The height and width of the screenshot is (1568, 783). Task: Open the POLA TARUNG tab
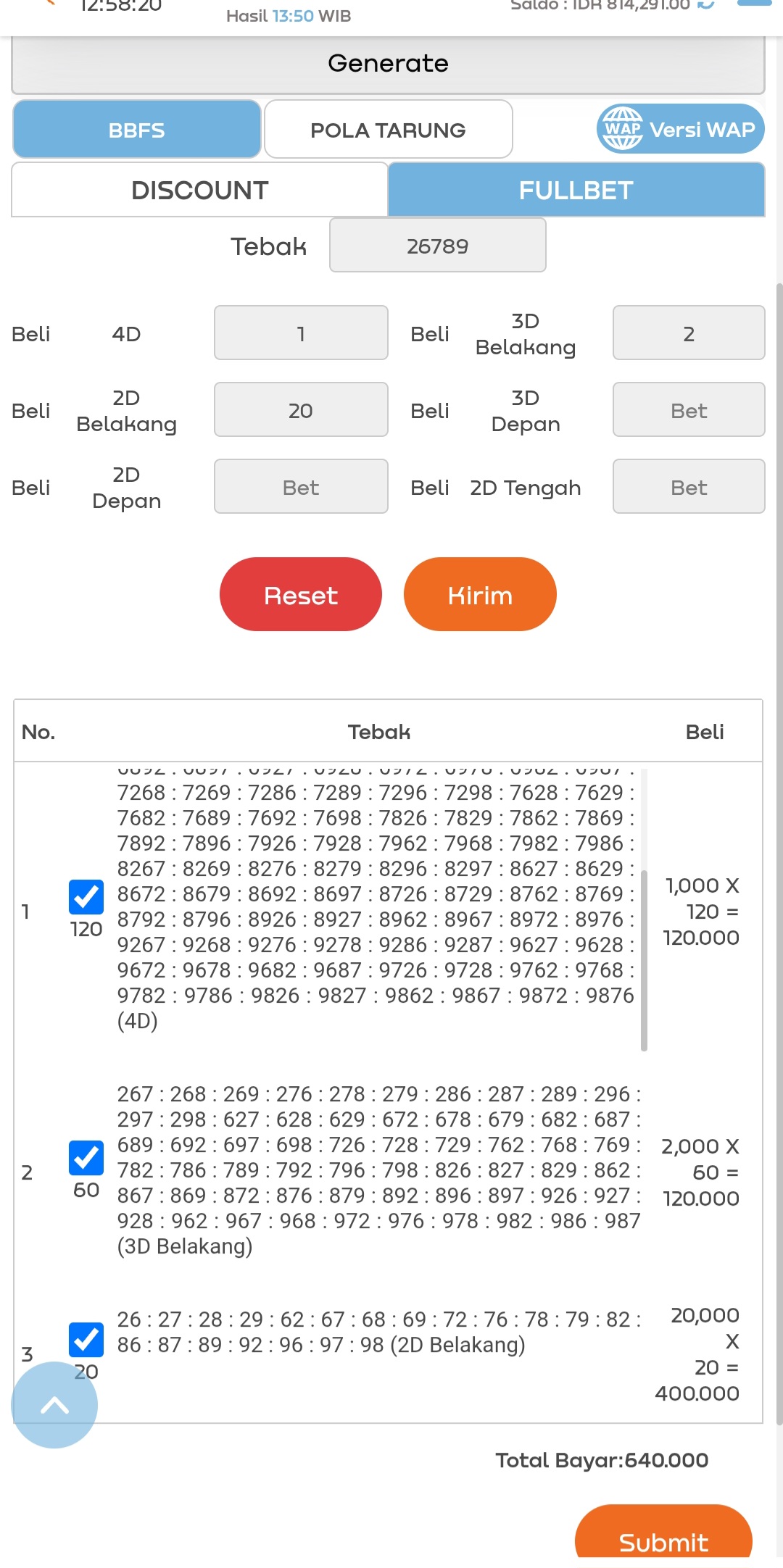point(388,130)
